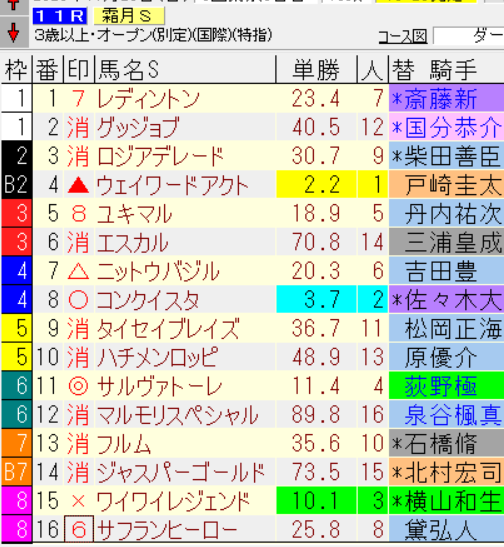The width and height of the screenshot is (504, 547).
Task: Click the cyan 3.7 odds cell
Action: pyautogui.click(x=316, y=299)
